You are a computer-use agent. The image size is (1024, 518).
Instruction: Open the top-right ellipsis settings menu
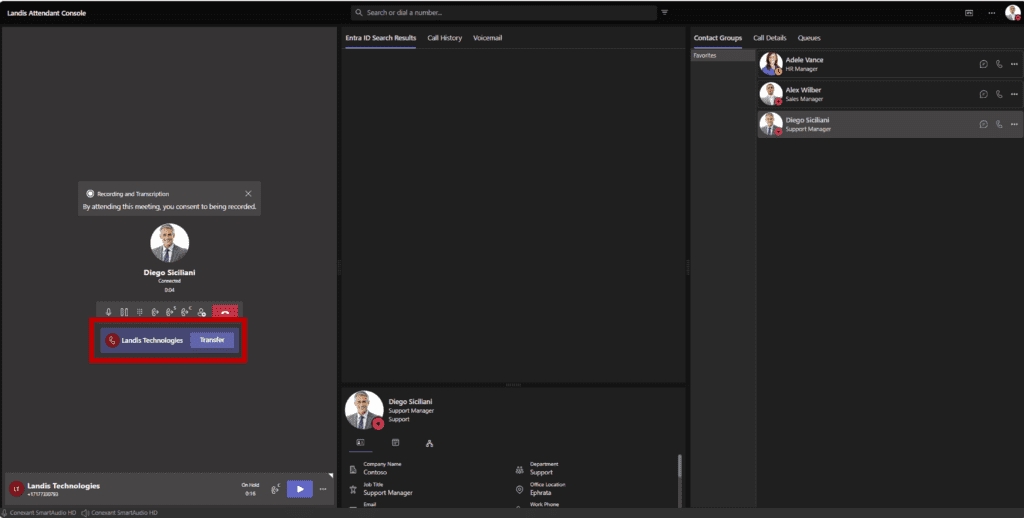[x=991, y=13]
